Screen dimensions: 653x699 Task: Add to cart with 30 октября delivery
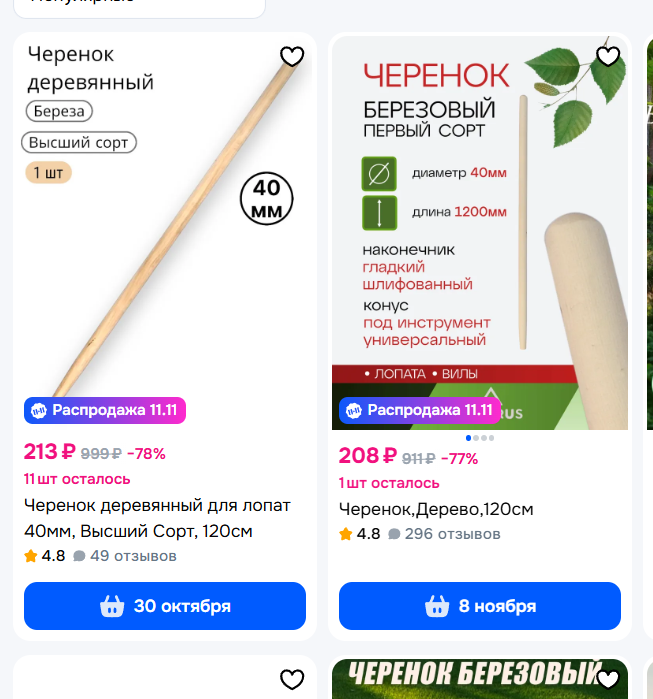[165, 606]
